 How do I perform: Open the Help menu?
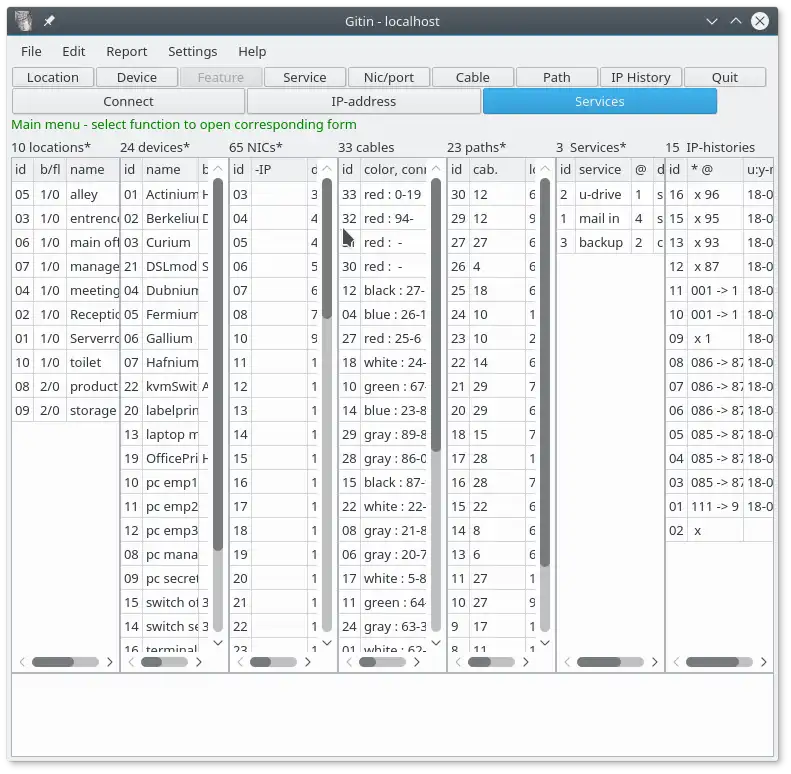[x=252, y=51]
